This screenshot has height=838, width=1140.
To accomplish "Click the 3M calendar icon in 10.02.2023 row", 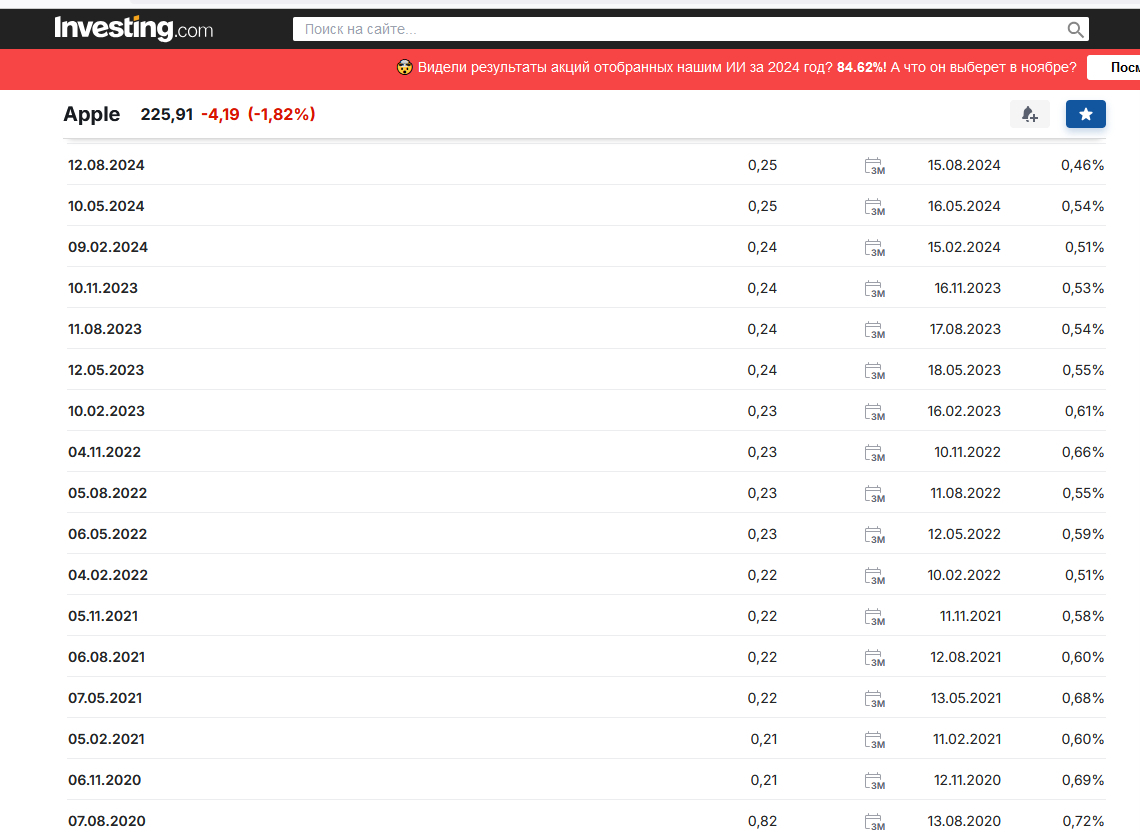I will point(875,412).
